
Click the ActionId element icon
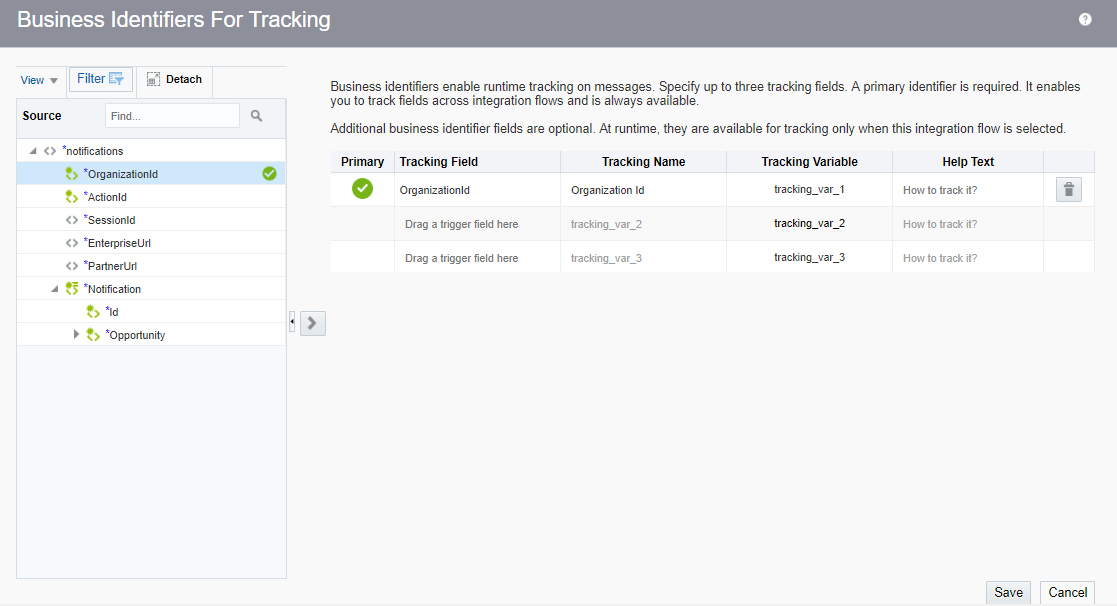pos(71,197)
